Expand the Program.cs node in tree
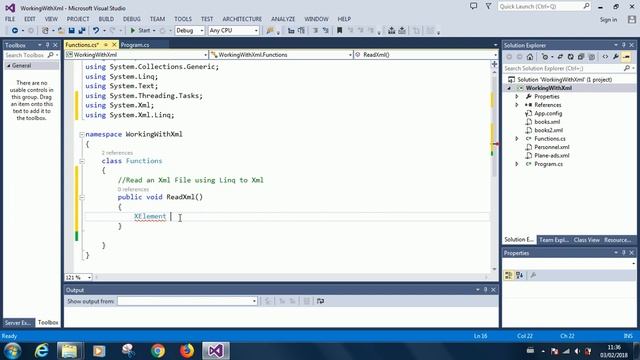Screen dimensions: 640x360 pyautogui.click(x=517, y=164)
